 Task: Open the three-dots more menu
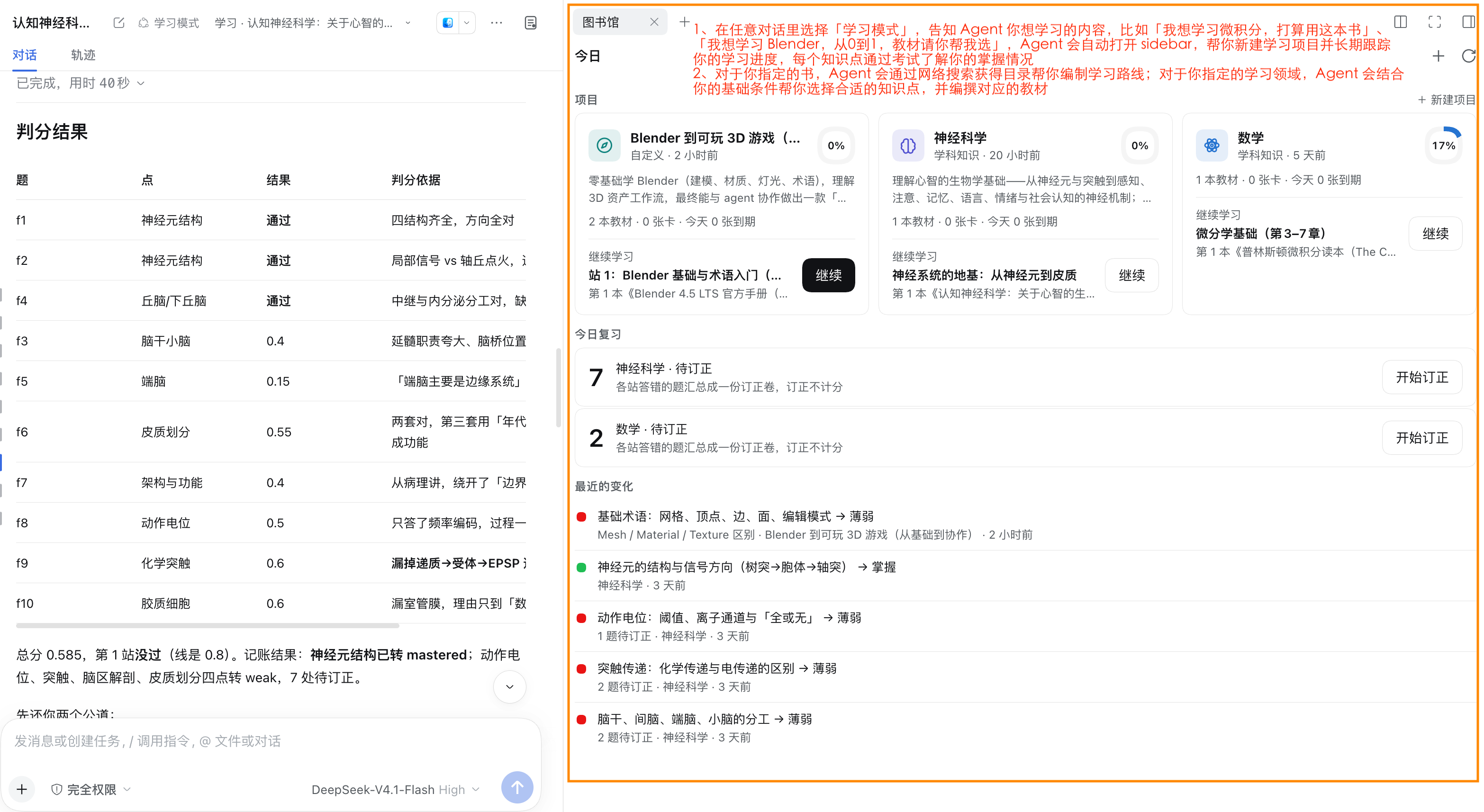pos(497,22)
